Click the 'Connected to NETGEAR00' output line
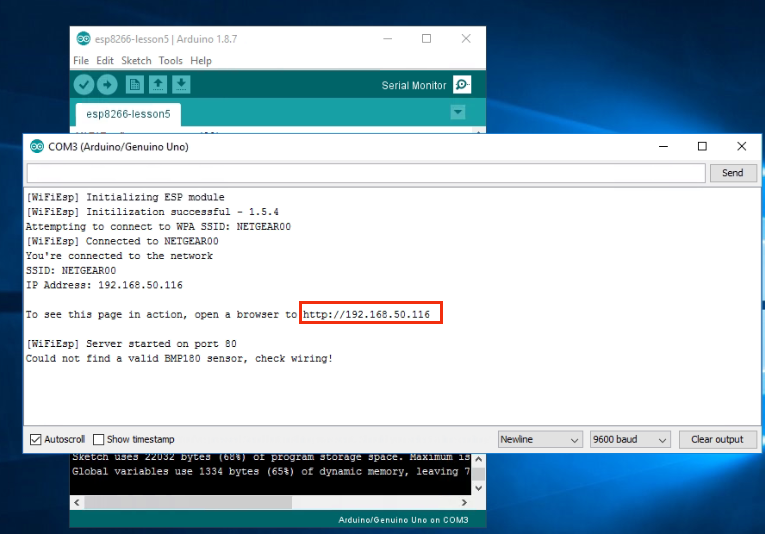Screen dimensions: 765x534 (122, 241)
